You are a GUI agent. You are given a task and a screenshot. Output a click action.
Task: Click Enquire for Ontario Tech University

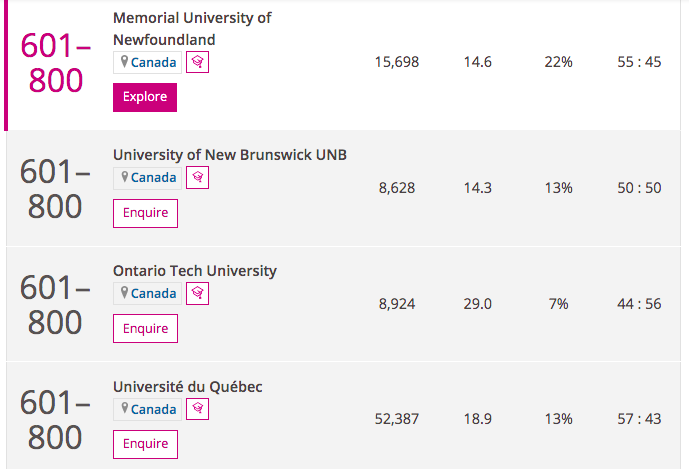point(145,328)
